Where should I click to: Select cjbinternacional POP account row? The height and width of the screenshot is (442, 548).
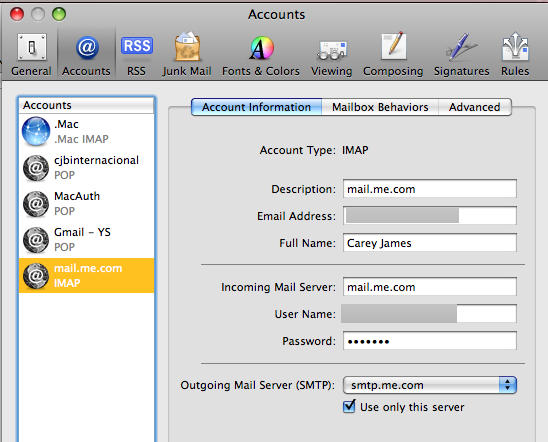click(x=86, y=168)
